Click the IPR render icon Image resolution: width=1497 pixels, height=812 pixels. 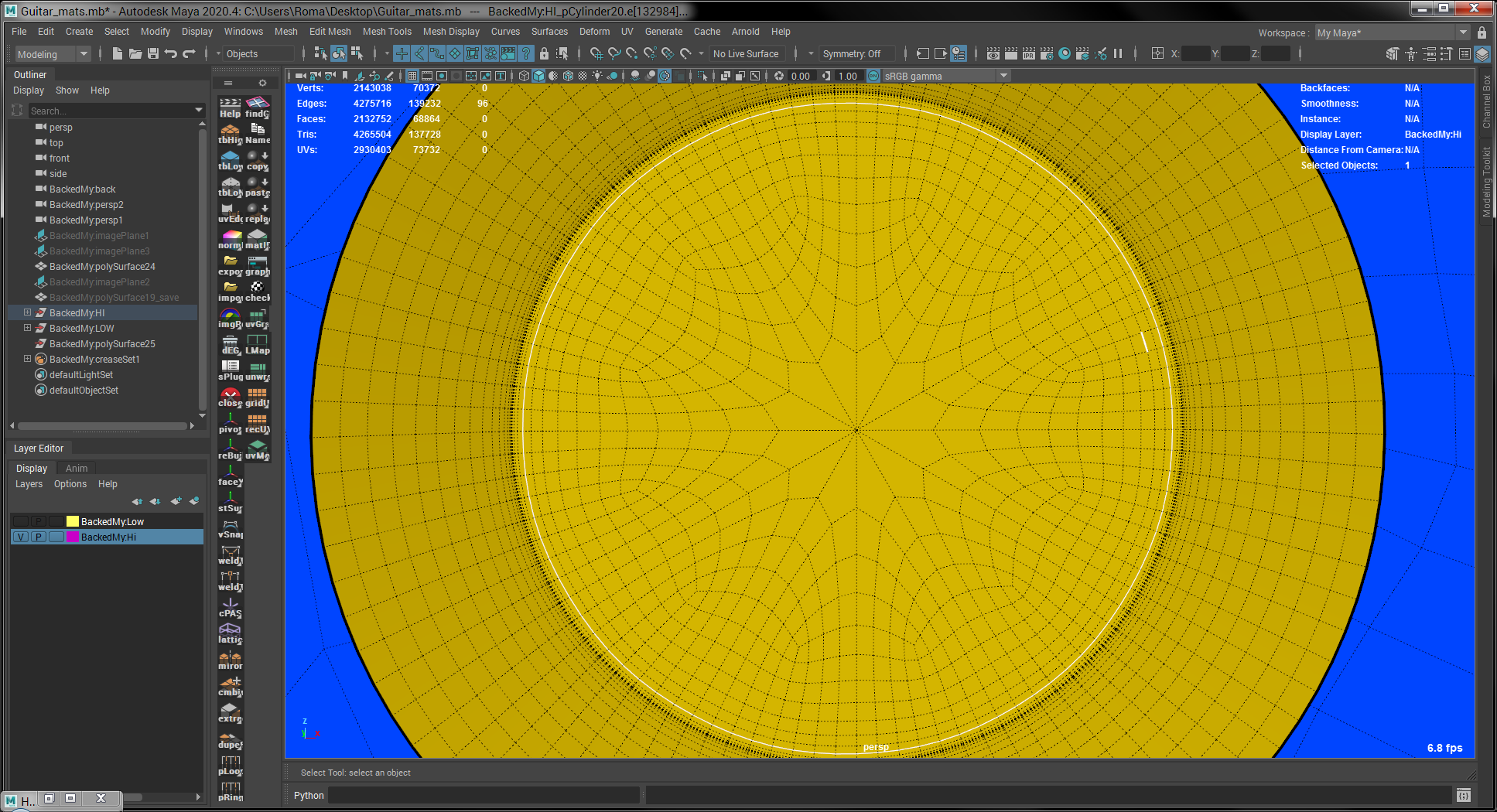click(x=1029, y=53)
